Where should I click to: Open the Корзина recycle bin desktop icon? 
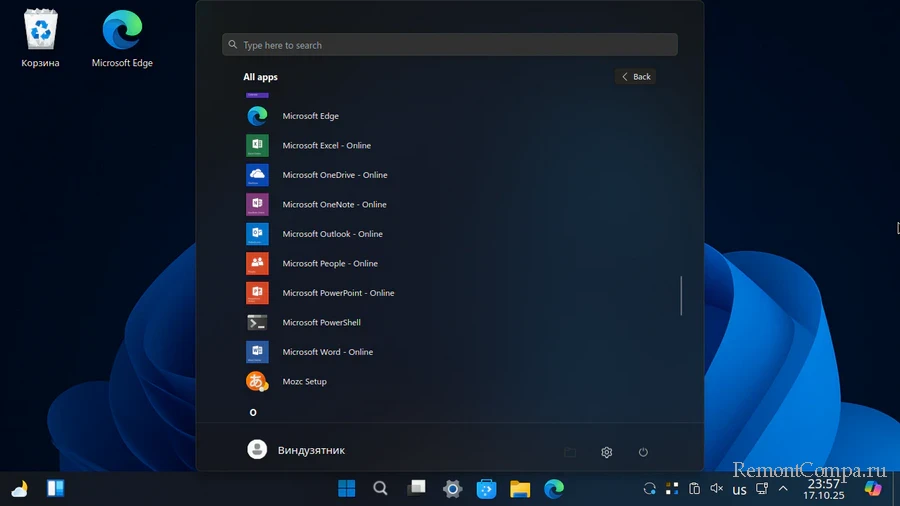click(x=40, y=40)
